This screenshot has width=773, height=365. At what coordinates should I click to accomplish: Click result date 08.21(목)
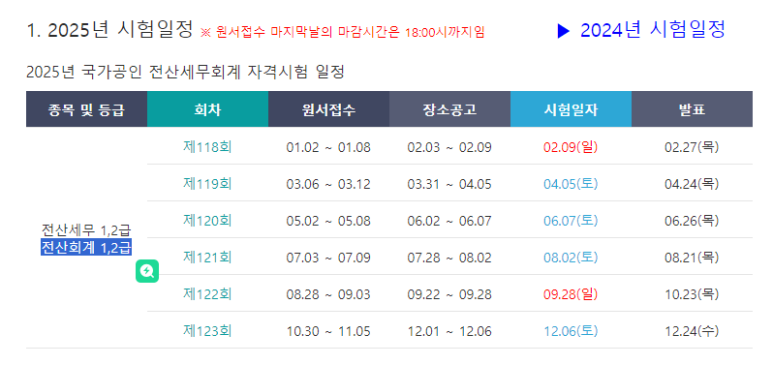click(692, 258)
